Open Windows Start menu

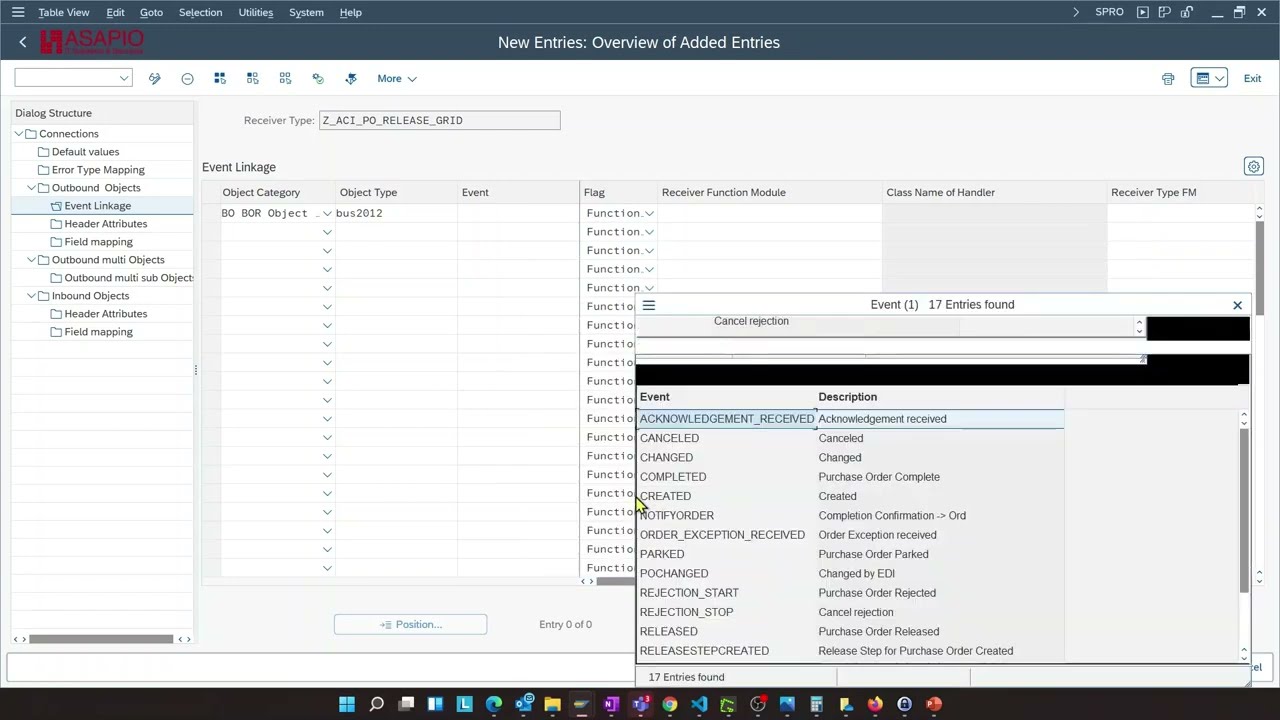347,704
